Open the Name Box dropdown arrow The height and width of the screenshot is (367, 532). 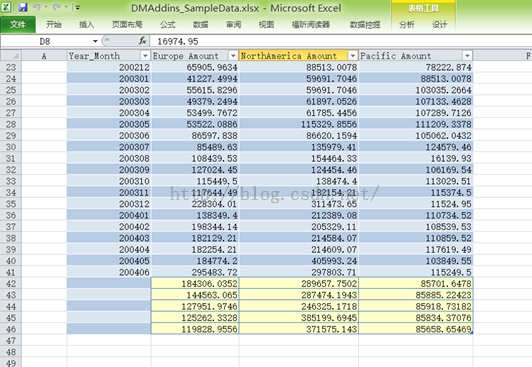pos(95,41)
